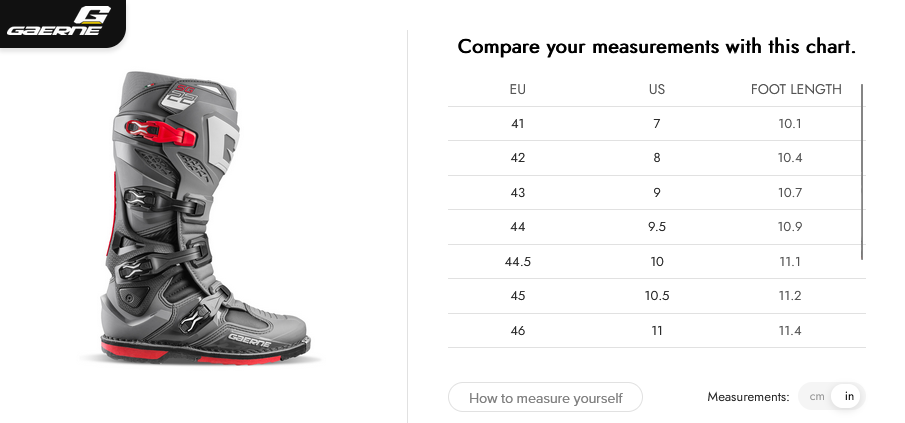This screenshot has height=423, width=905.
Task: Select the in measurement unit
Action: click(x=848, y=396)
